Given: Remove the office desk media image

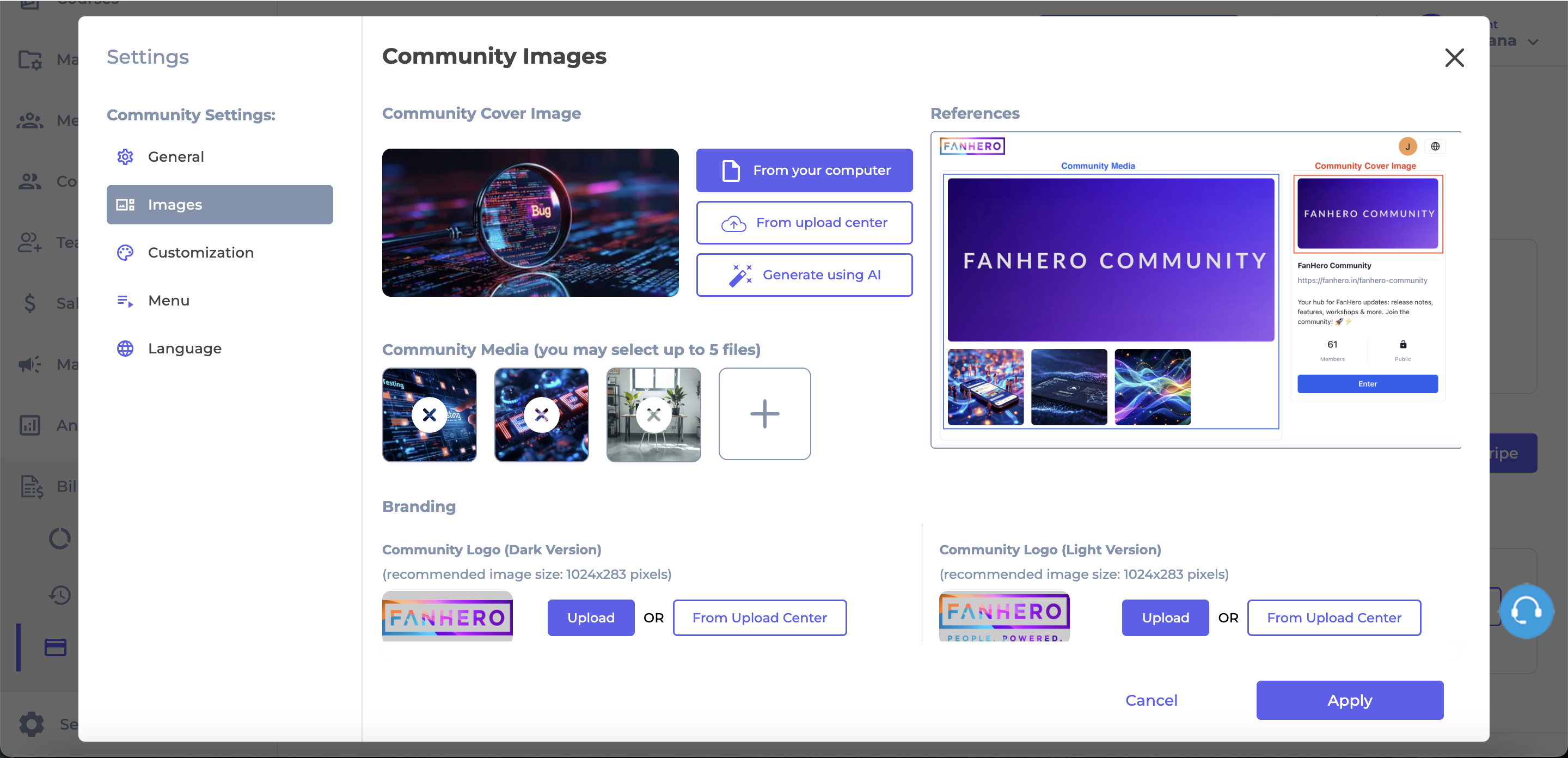Looking at the screenshot, I should click(653, 414).
